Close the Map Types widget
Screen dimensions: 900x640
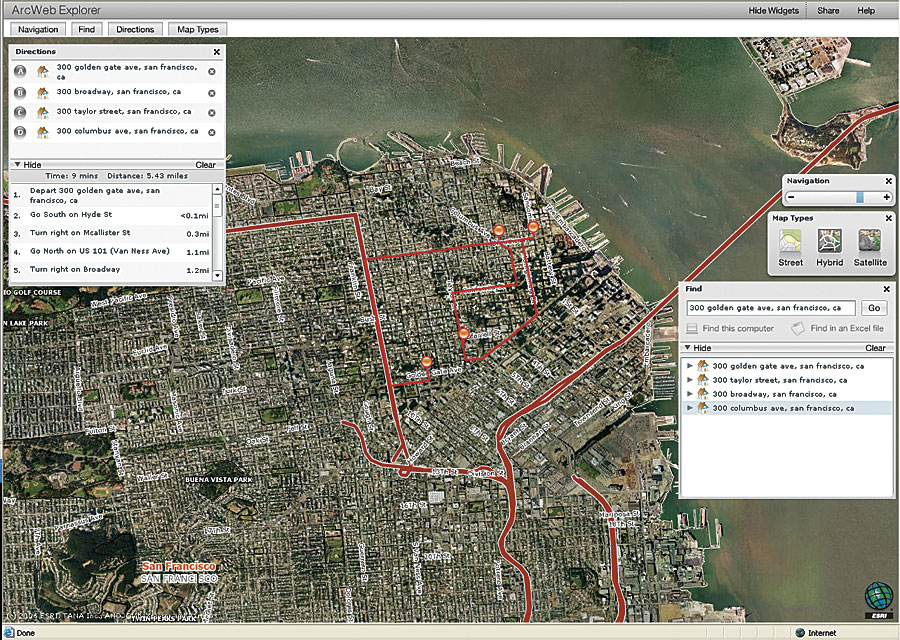click(x=889, y=218)
